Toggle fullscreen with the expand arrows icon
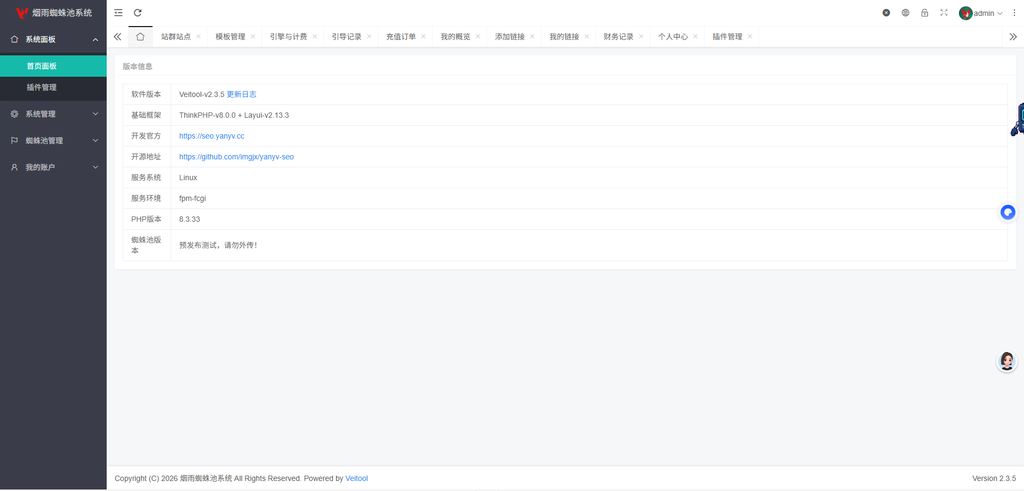The height and width of the screenshot is (491, 1024). [944, 12]
